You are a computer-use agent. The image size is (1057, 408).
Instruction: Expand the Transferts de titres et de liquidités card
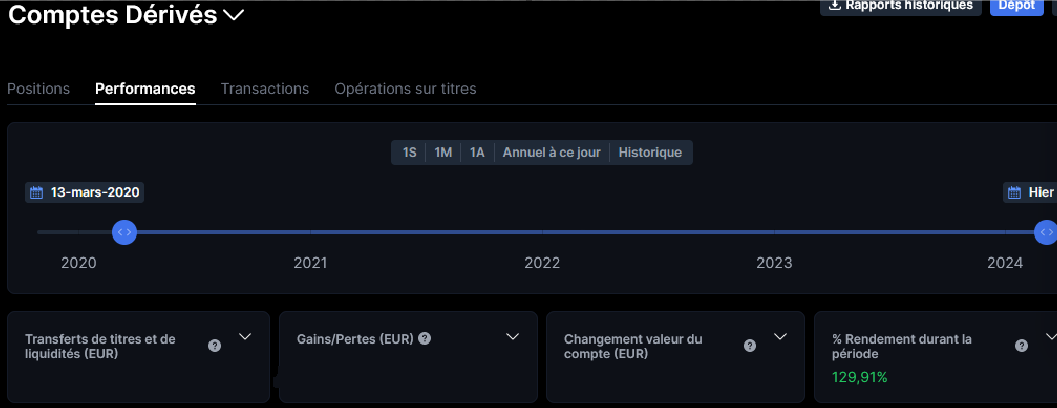[244, 337]
